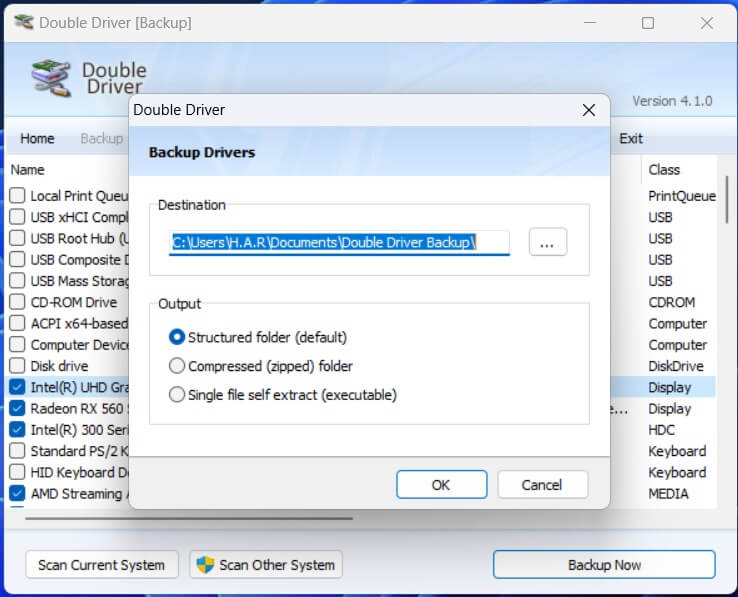Check the Computer Device checkbox

coord(17,344)
